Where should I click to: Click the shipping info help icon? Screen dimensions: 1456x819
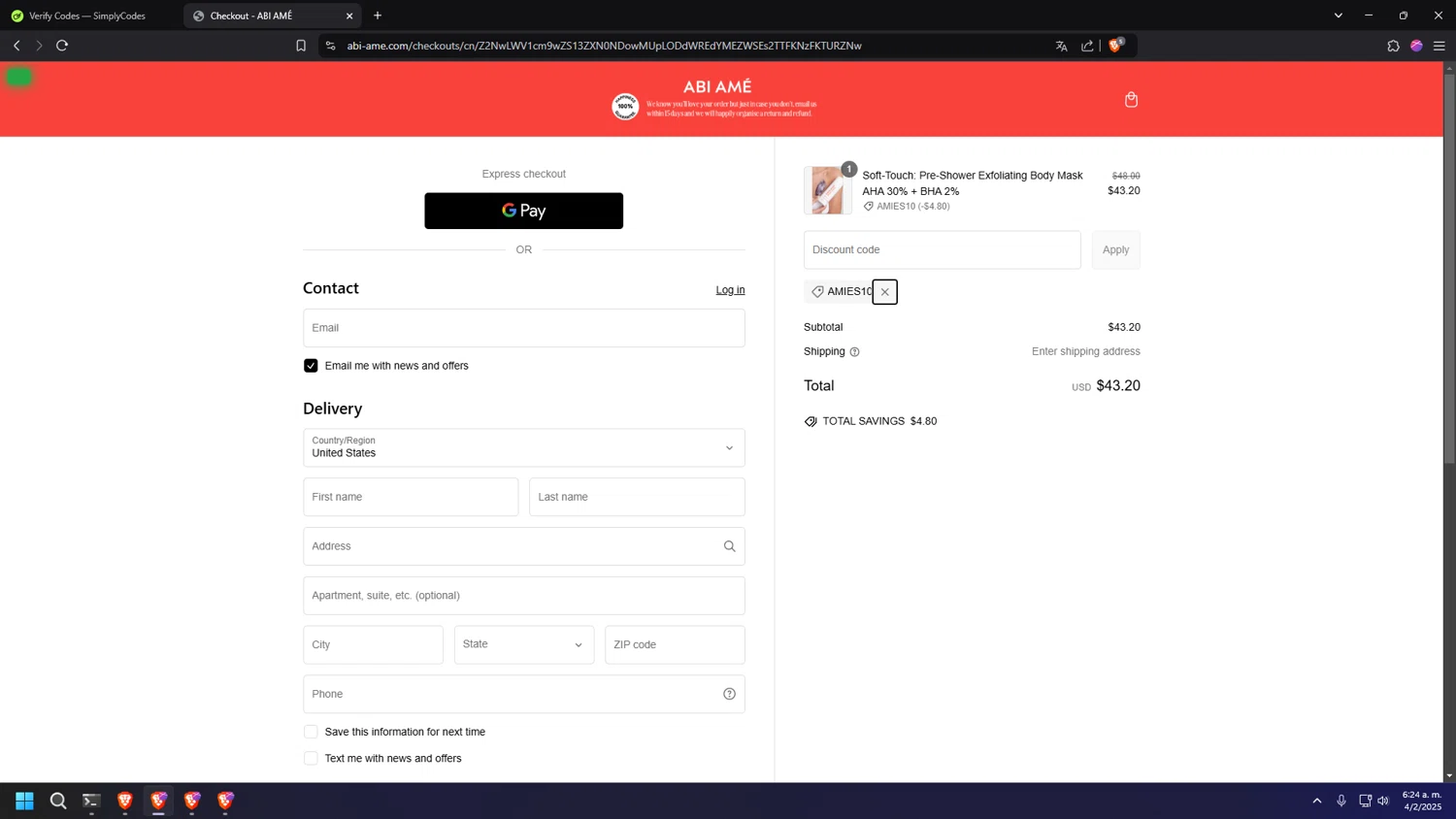[854, 352]
